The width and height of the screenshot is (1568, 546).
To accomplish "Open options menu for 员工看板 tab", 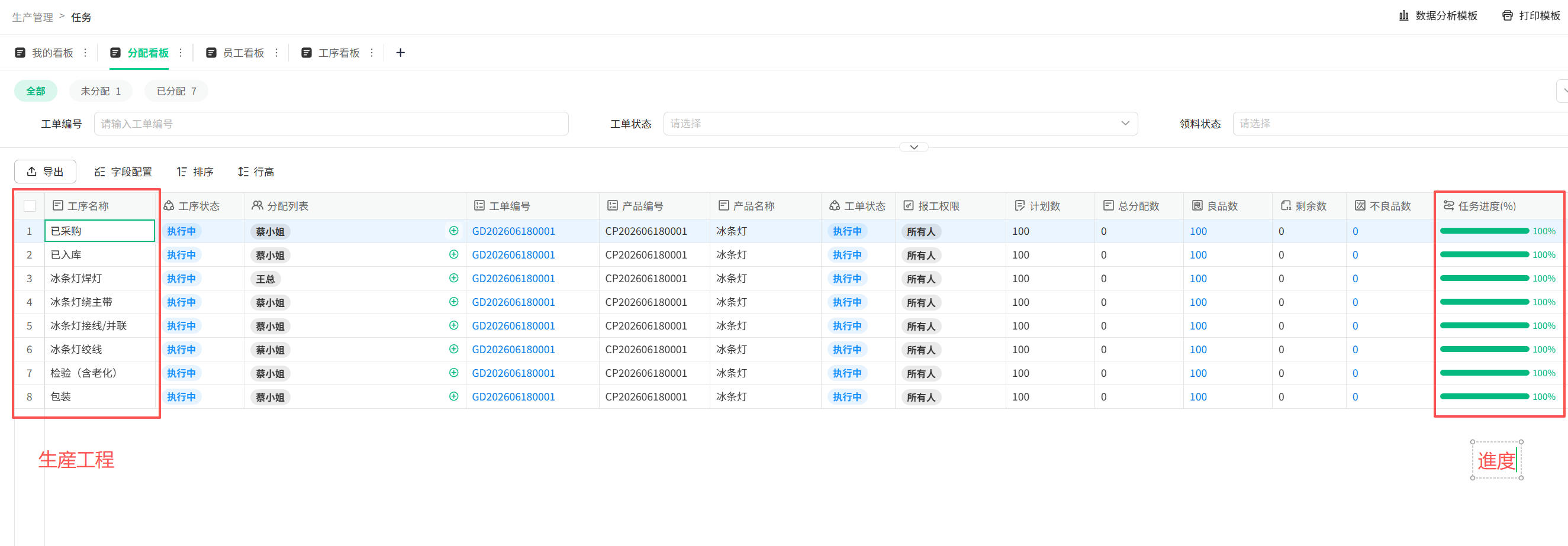I will 276,53.
